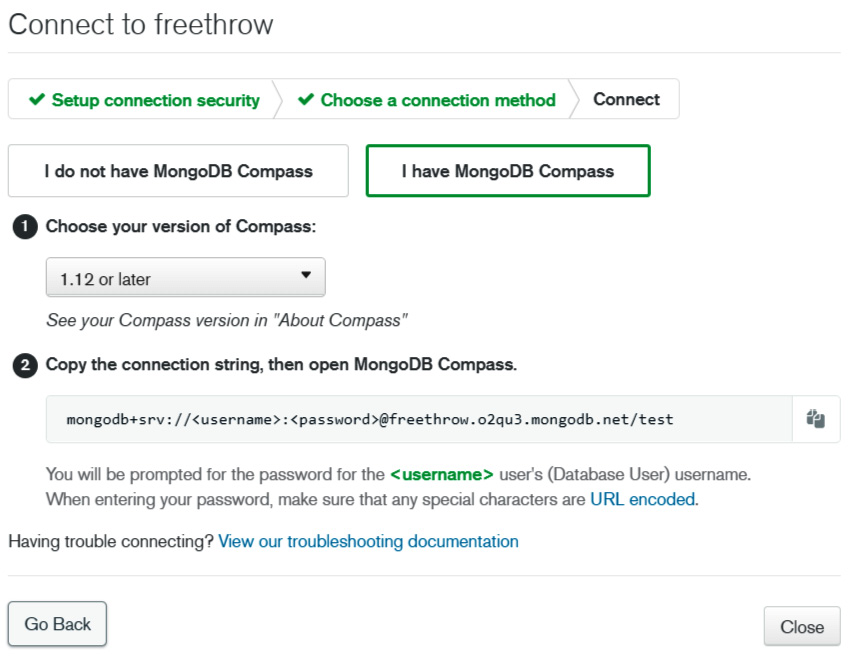Return to Choose a connection method step

[x=438, y=100]
